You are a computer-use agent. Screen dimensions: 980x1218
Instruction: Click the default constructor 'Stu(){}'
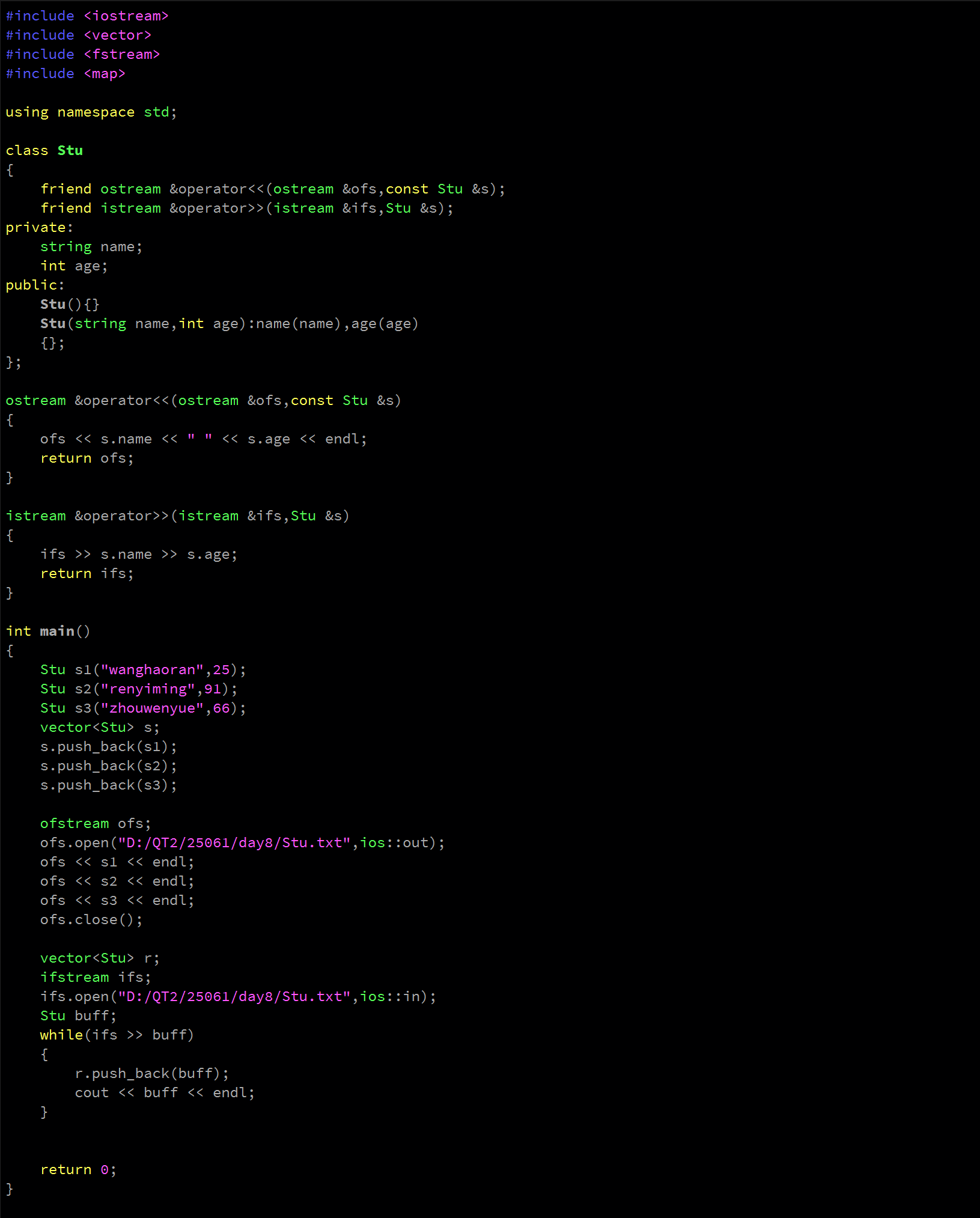70,305
